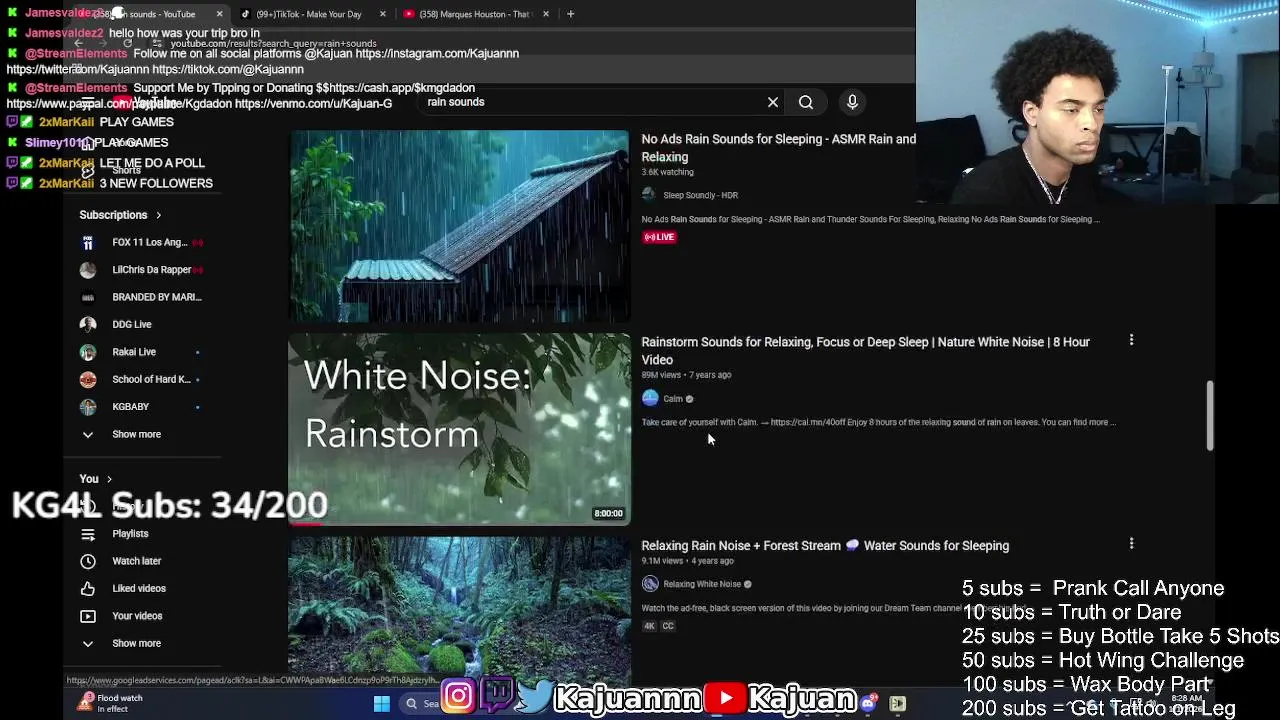Open the Sleep Soundly - HDR channel name
The image size is (1280, 720).
coord(700,195)
